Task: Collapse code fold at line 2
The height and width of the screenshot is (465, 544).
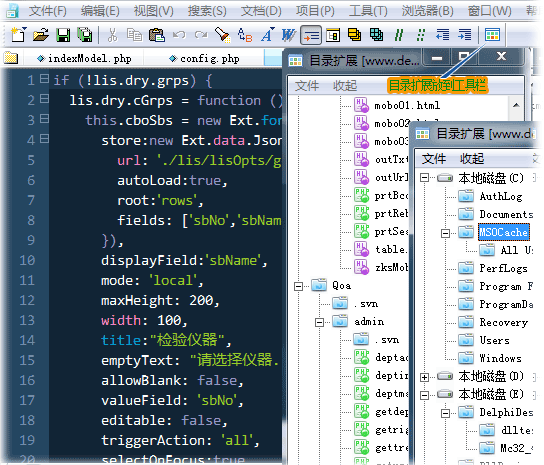Action: pyautogui.click(x=44, y=99)
